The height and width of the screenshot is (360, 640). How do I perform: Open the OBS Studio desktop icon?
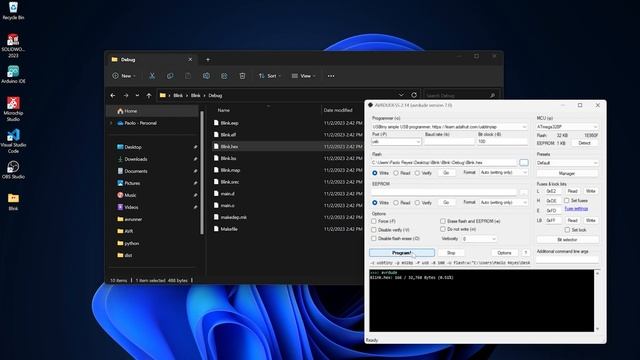click(13, 169)
